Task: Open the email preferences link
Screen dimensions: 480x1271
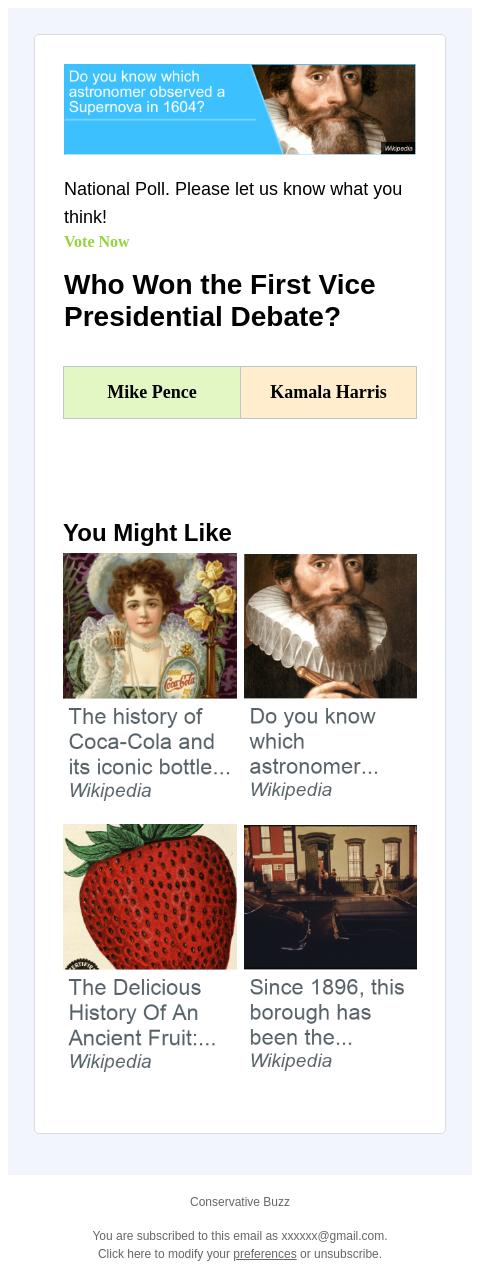Action: 265,1254
